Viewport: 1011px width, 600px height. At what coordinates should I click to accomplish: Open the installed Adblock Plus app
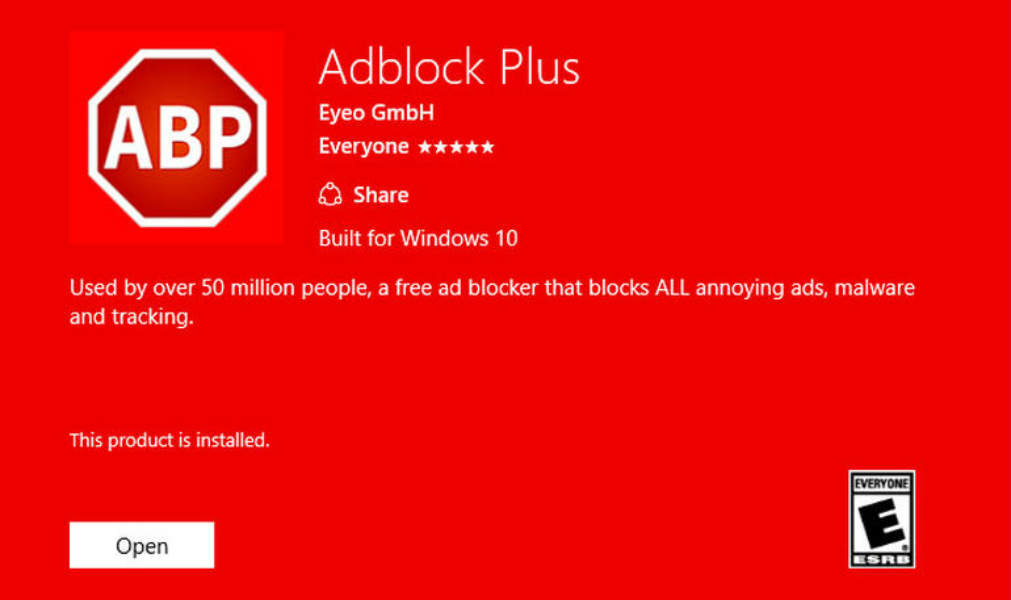click(x=141, y=545)
